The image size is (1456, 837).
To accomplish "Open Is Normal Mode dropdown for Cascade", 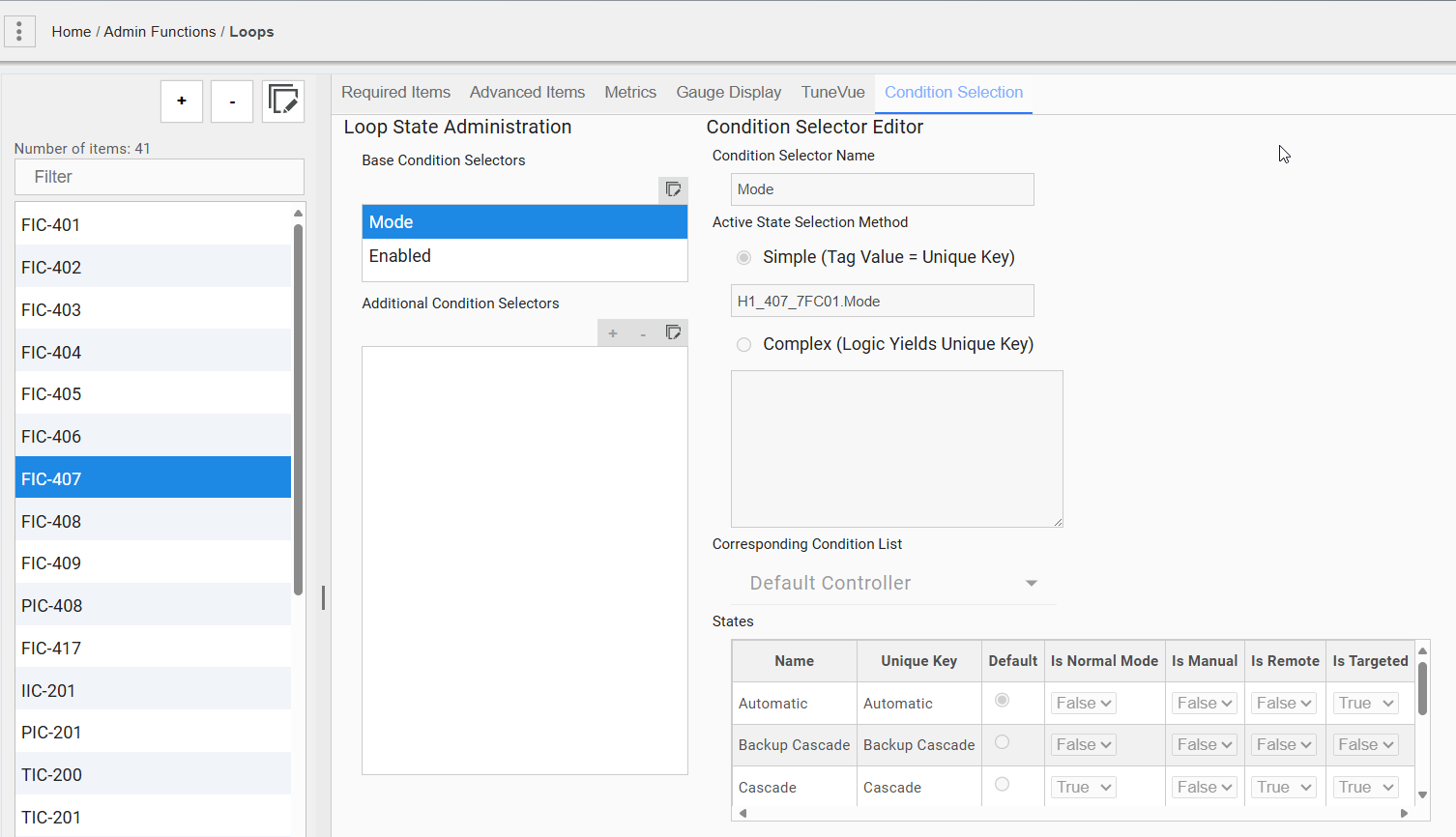I will (x=1084, y=787).
